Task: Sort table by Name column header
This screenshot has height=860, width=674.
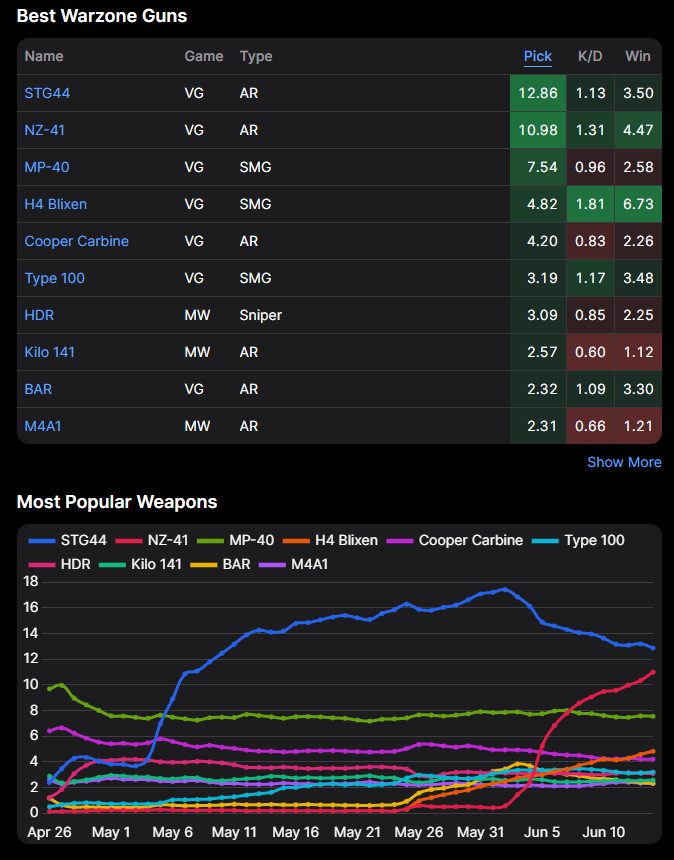Action: pyautogui.click(x=44, y=56)
